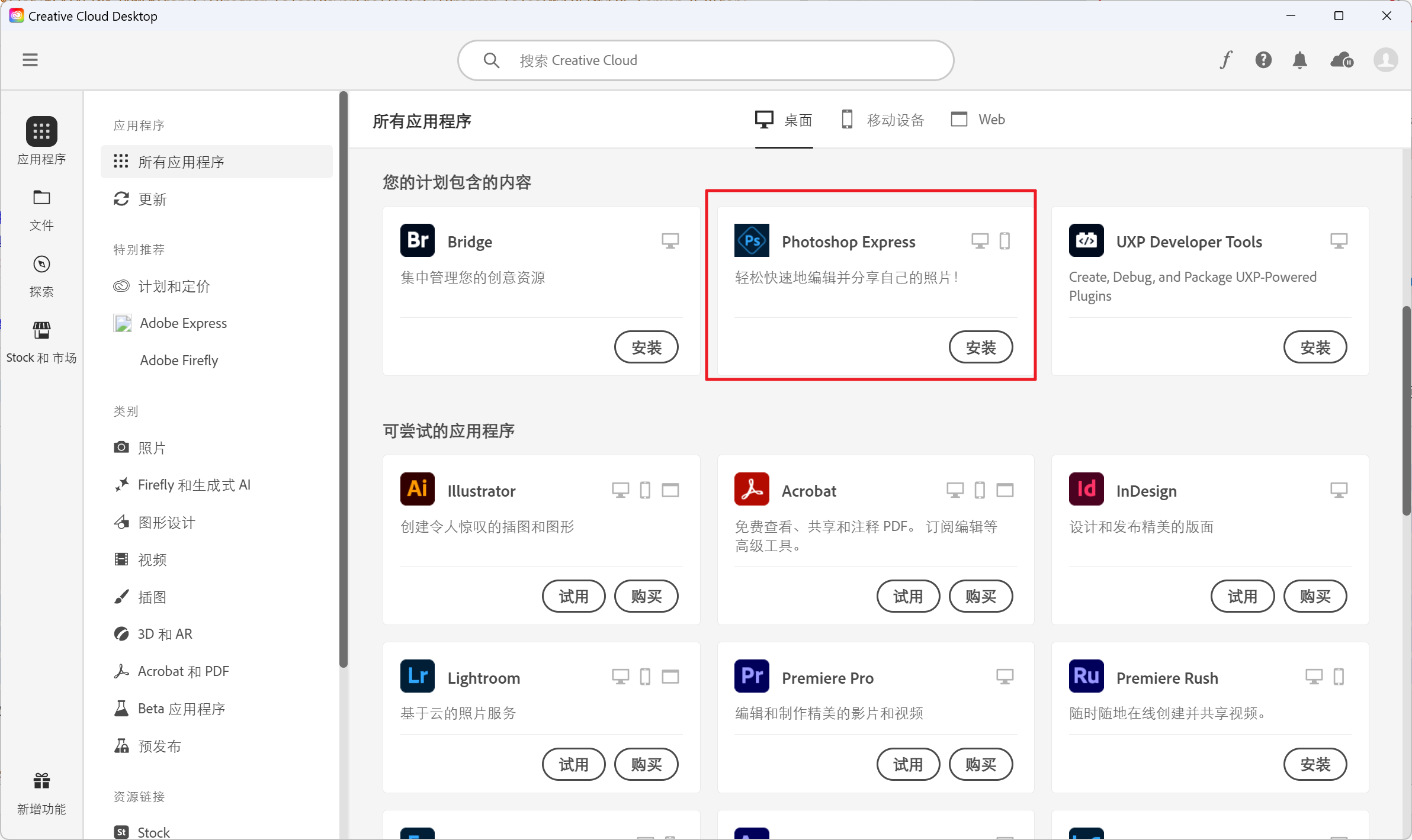Click the Illustrator title text
Screen dimensions: 1412x840
[x=481, y=491]
